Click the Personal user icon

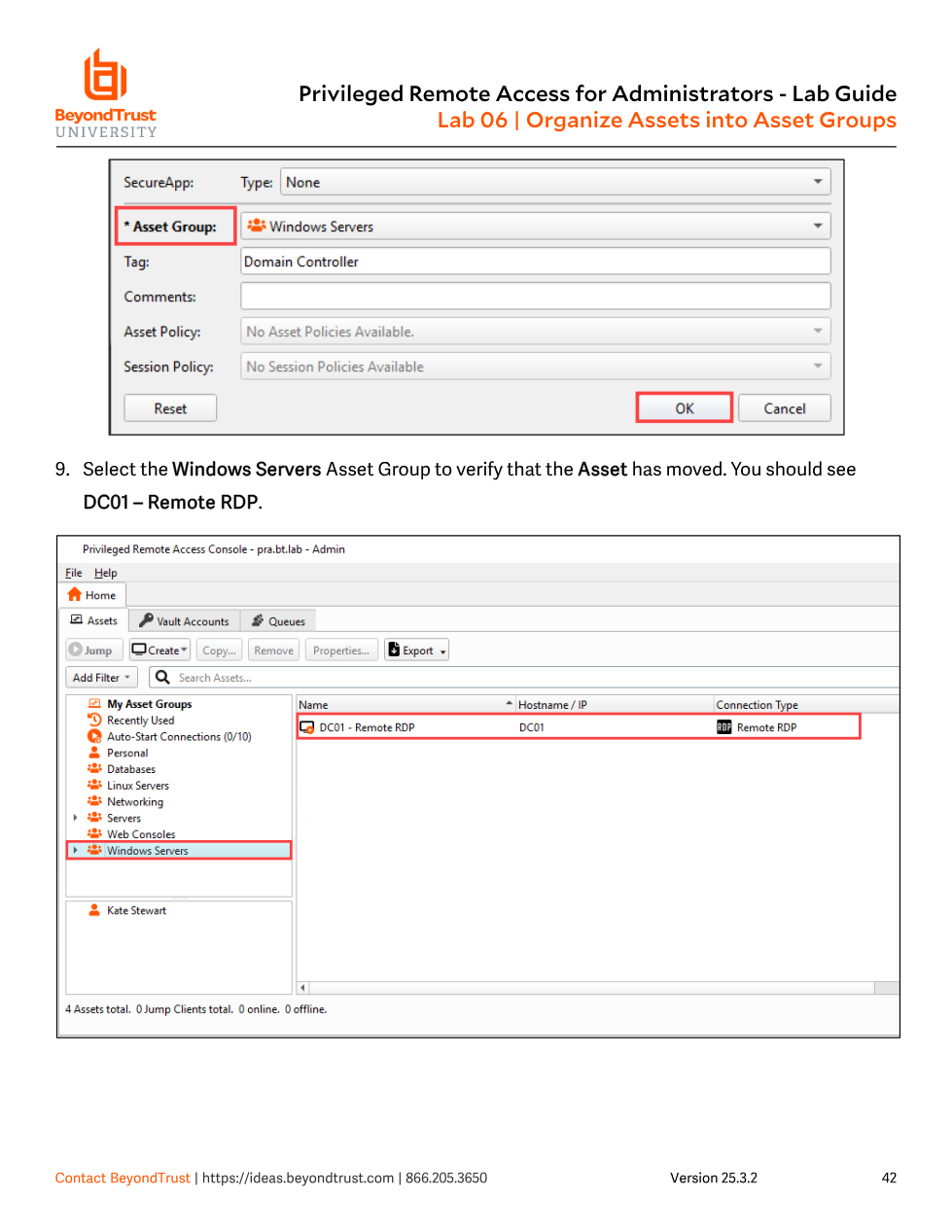tap(94, 753)
